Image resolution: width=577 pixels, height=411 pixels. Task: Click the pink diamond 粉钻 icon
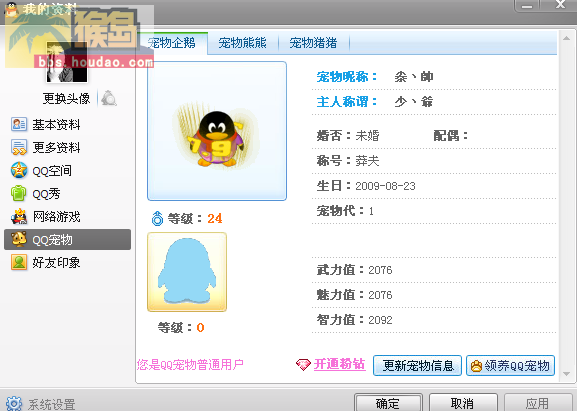[x=303, y=365]
